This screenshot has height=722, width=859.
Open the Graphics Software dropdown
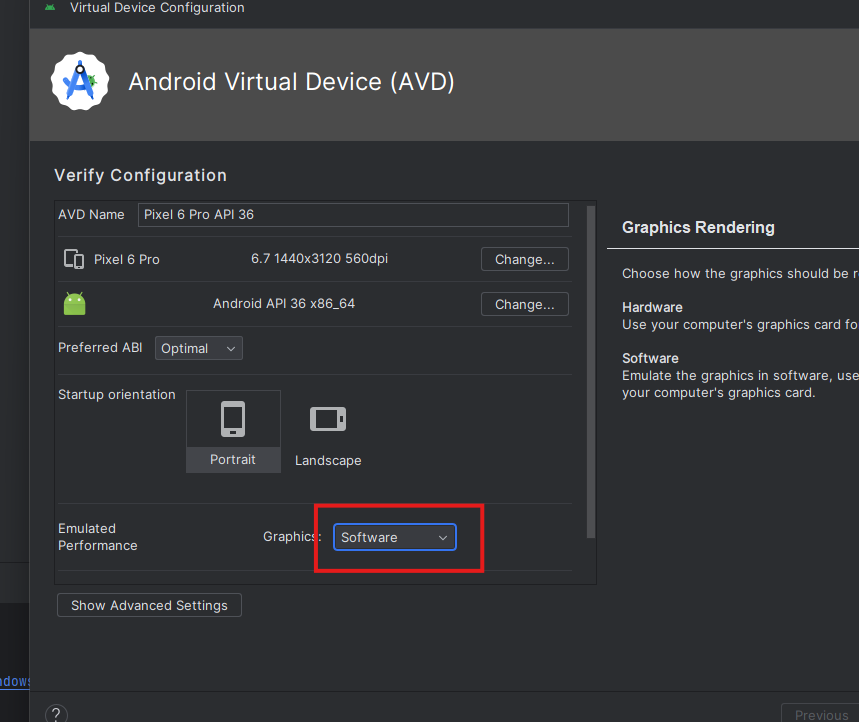coord(394,537)
